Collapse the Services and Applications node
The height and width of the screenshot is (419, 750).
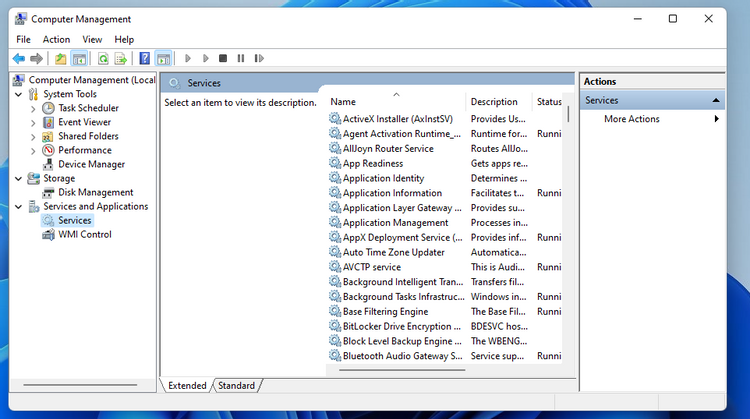[19, 207]
